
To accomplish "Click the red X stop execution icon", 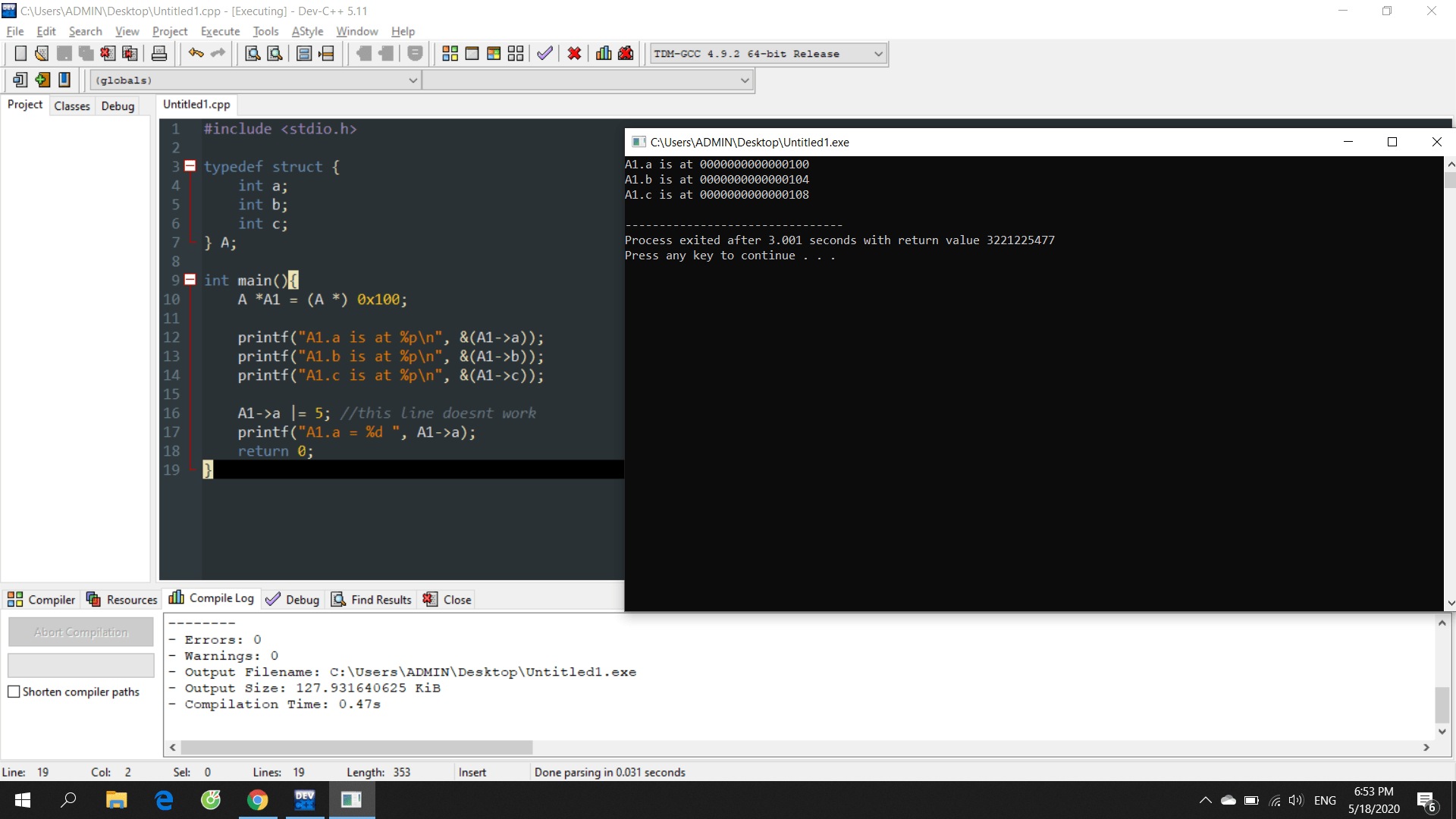I will point(574,54).
